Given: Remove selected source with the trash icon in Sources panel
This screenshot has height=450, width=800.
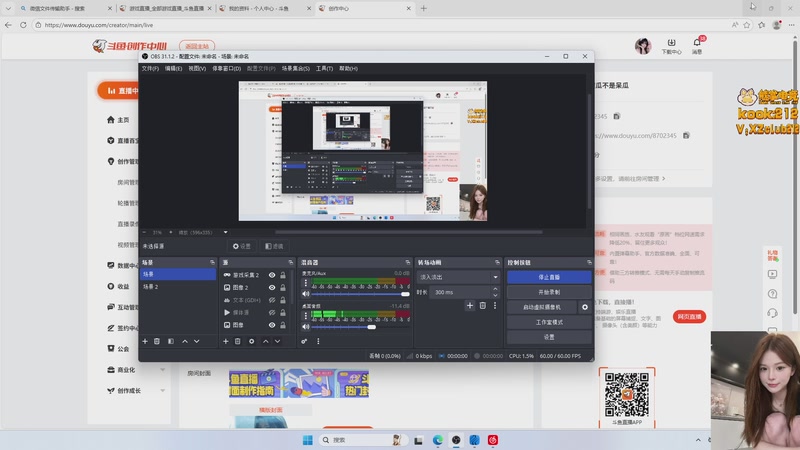Looking at the screenshot, I should (238, 341).
